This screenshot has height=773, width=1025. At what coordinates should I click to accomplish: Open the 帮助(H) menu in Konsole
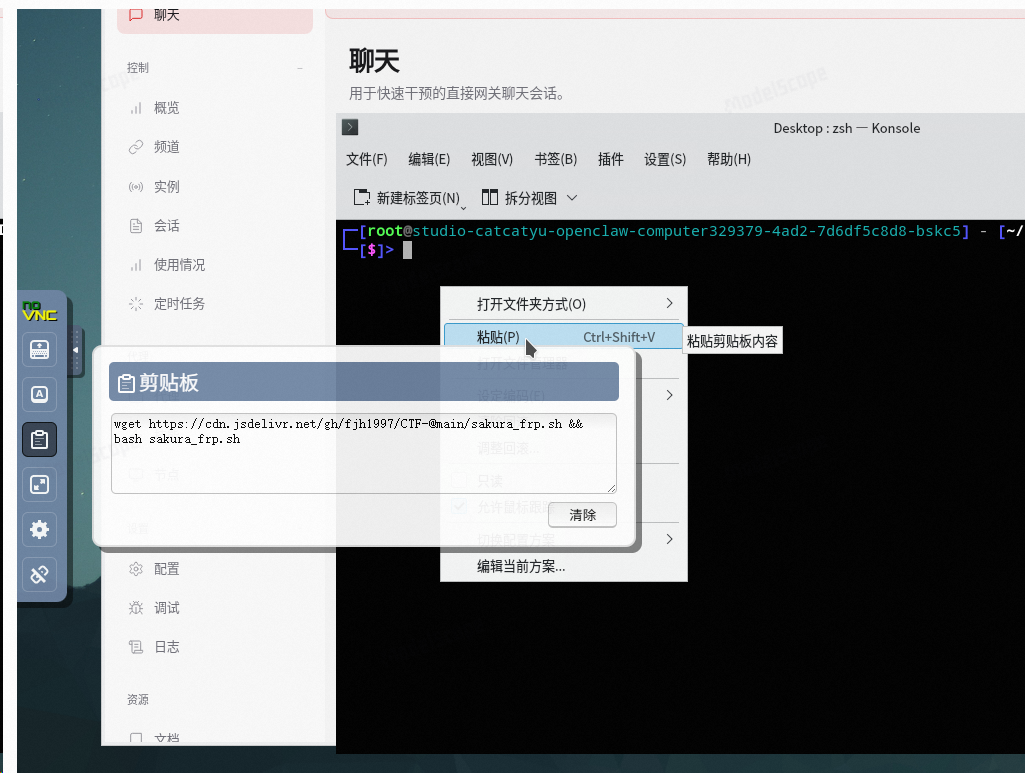pyautogui.click(x=729, y=159)
